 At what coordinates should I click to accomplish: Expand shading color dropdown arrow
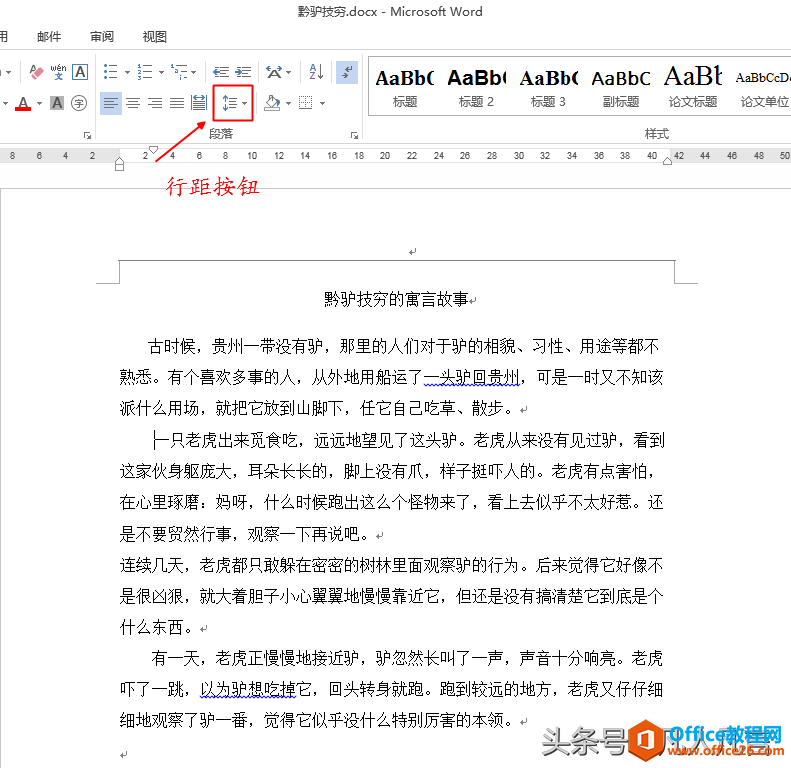(x=289, y=103)
